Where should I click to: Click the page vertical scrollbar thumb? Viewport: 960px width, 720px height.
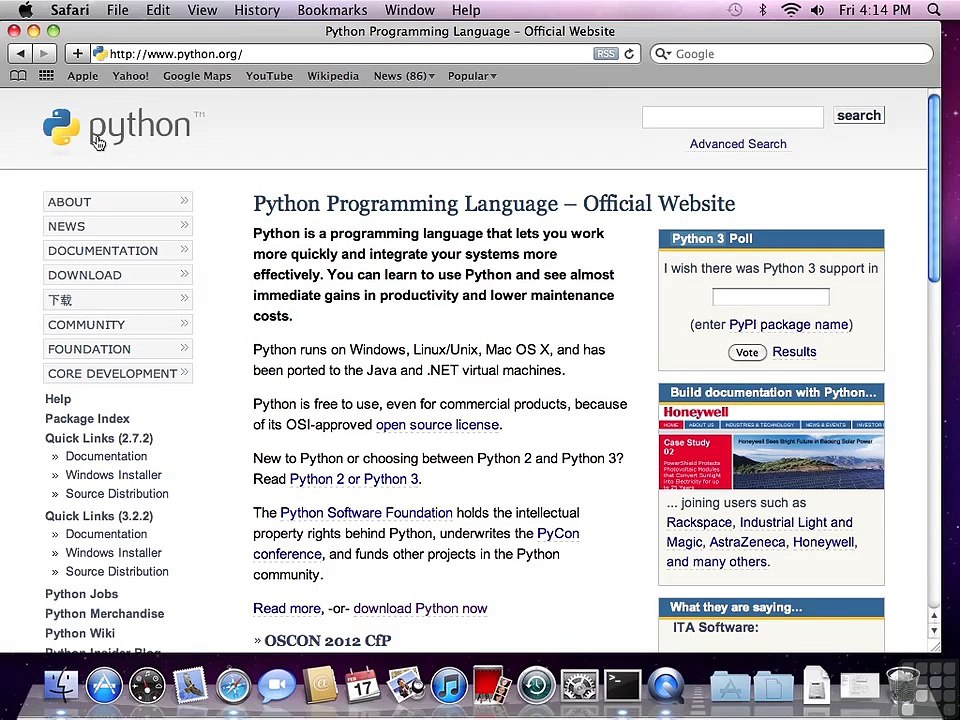(934, 188)
